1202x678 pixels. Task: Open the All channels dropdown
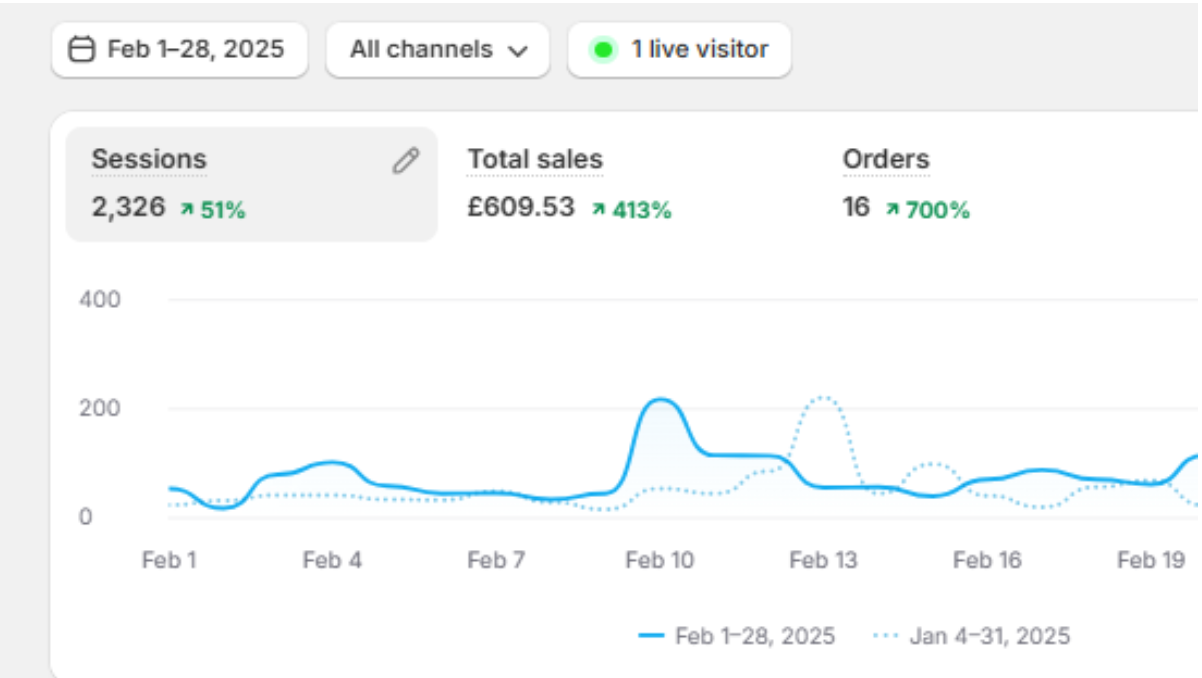click(437, 49)
